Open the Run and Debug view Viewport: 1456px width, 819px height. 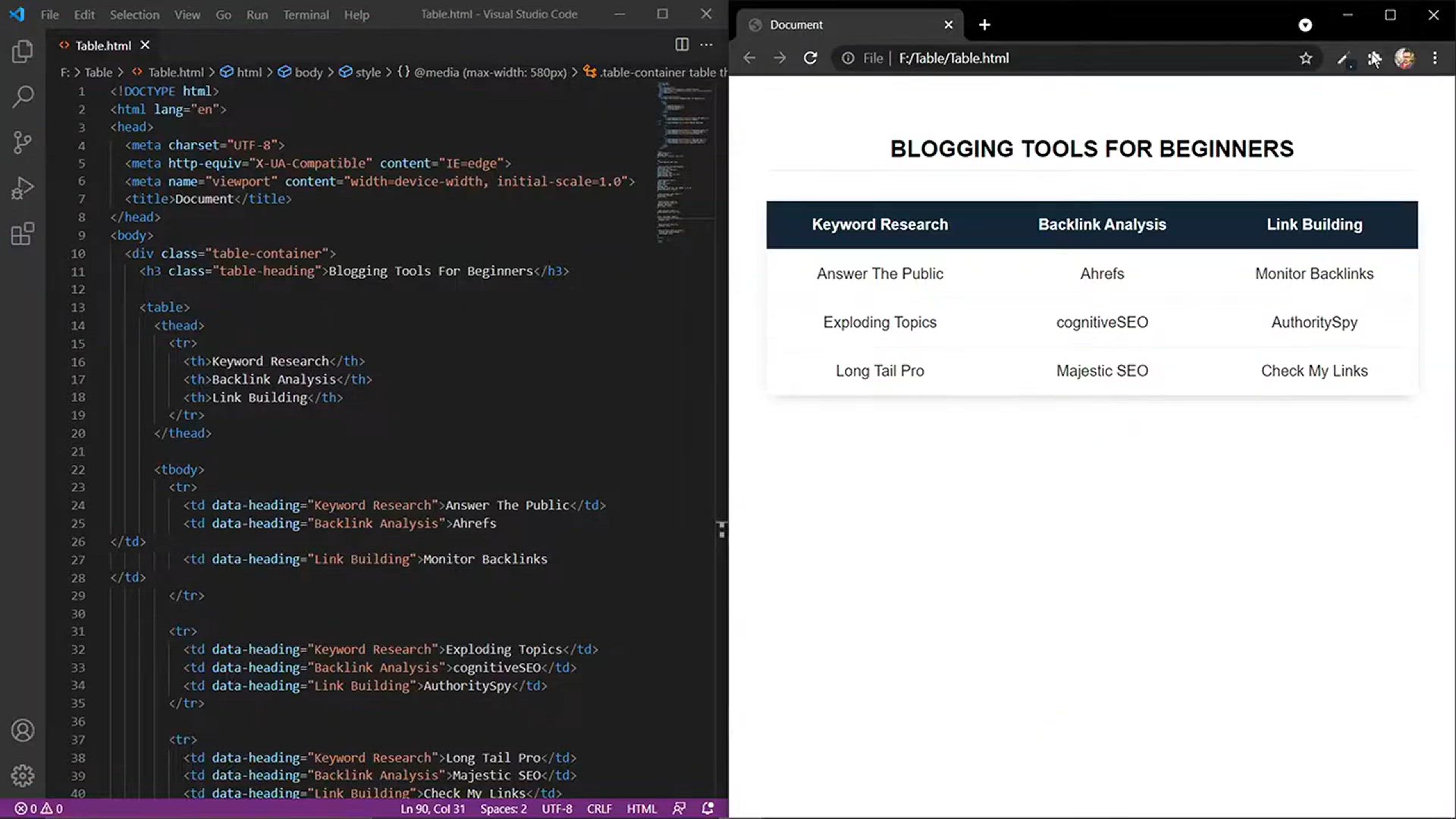(23, 187)
